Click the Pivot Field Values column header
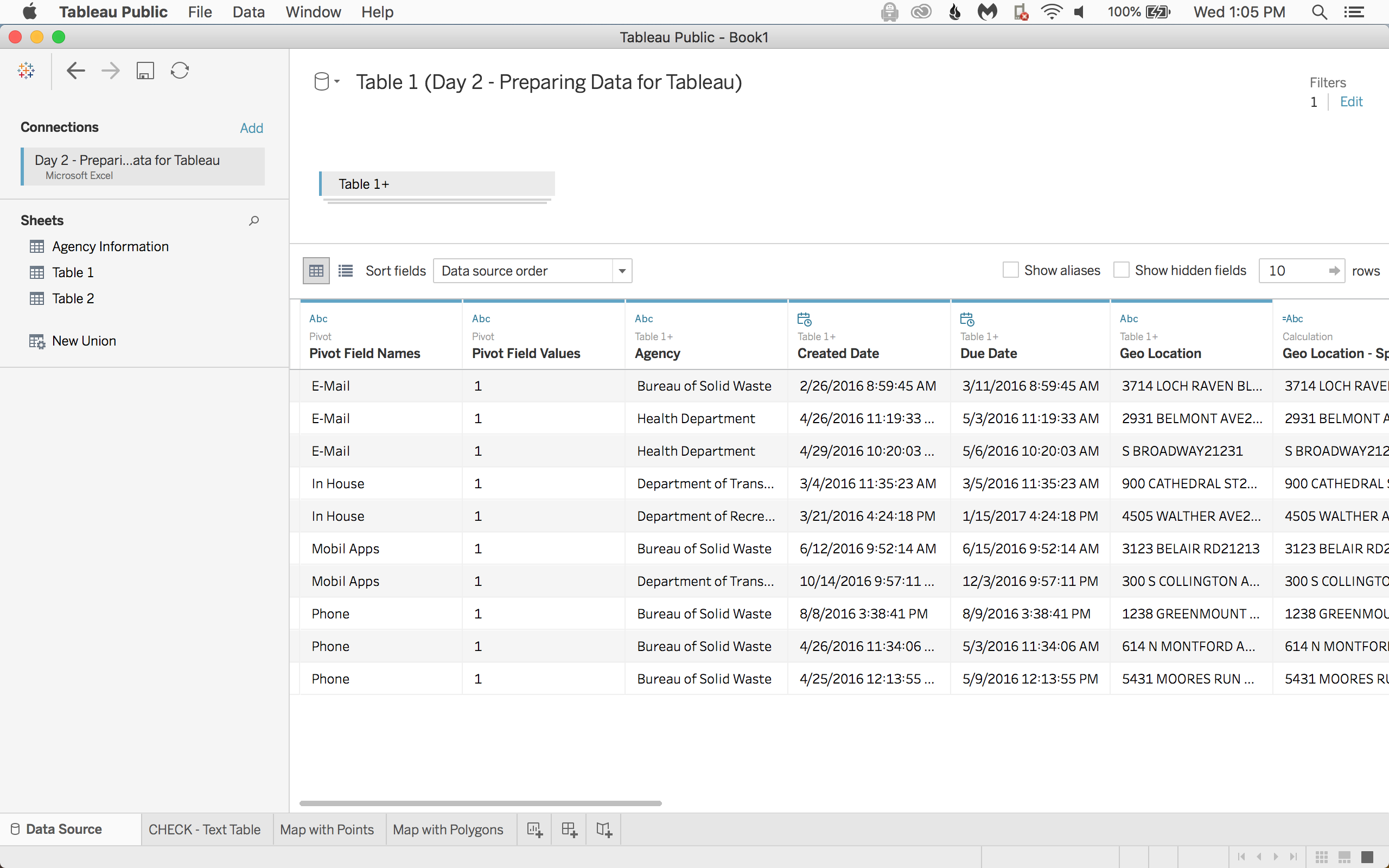Viewport: 1389px width, 868px height. point(544,335)
